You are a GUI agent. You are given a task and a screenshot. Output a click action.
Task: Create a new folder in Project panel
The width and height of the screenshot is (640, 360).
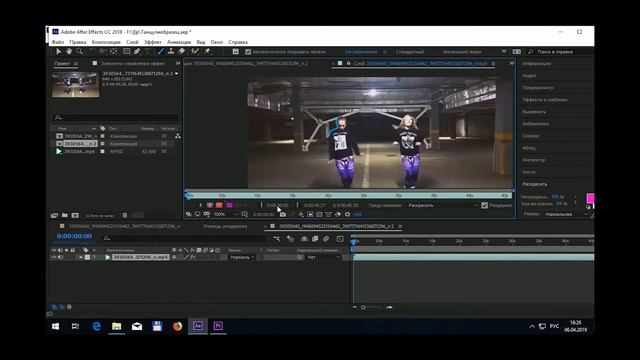coord(64,216)
